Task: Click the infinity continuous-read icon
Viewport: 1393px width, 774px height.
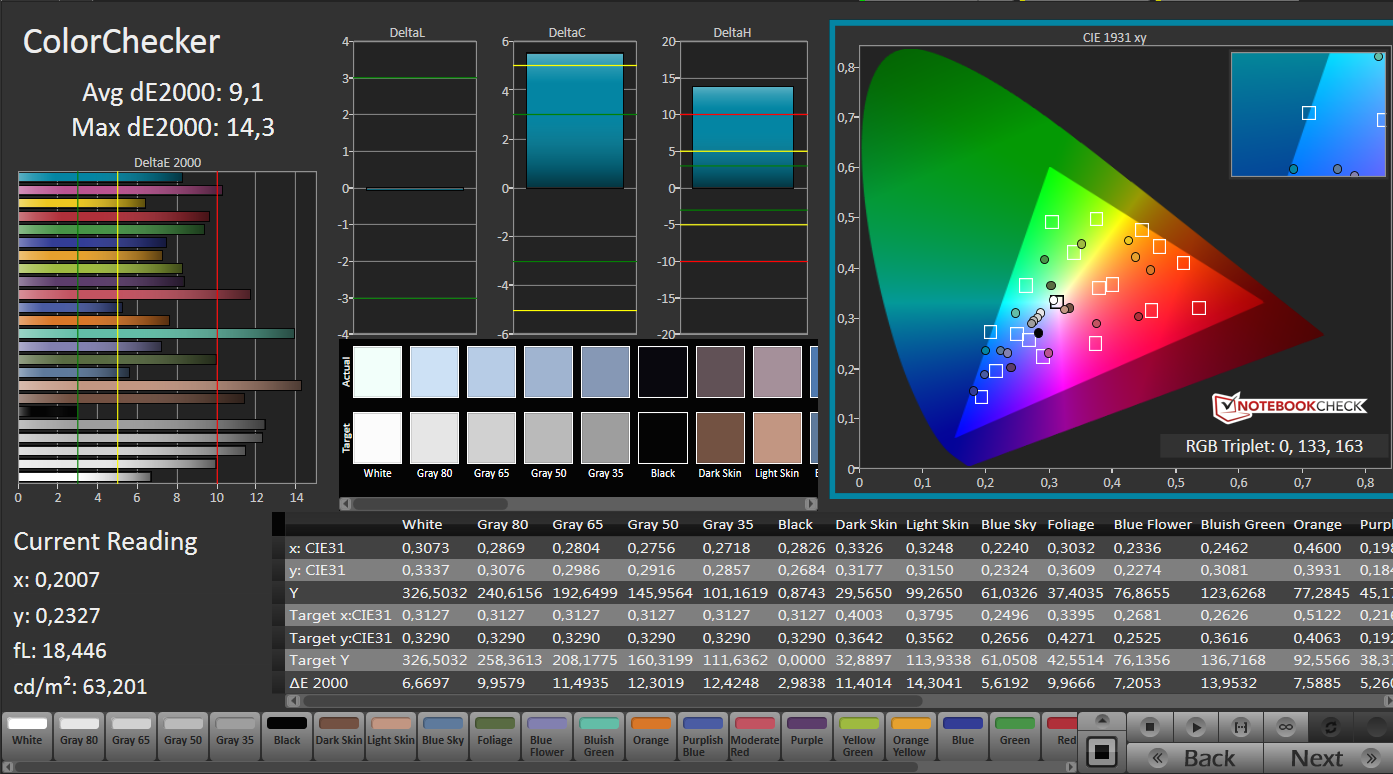Action: click(1287, 727)
